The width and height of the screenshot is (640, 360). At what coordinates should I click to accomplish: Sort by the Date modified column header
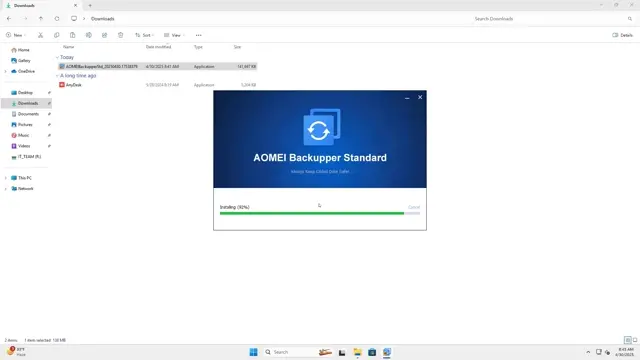pos(158,47)
